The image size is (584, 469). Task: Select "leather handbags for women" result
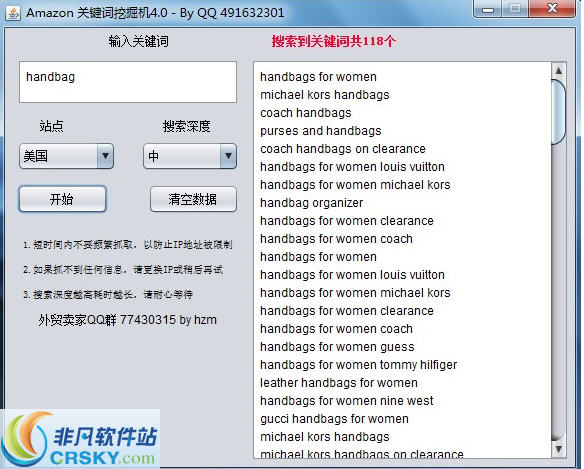339,383
